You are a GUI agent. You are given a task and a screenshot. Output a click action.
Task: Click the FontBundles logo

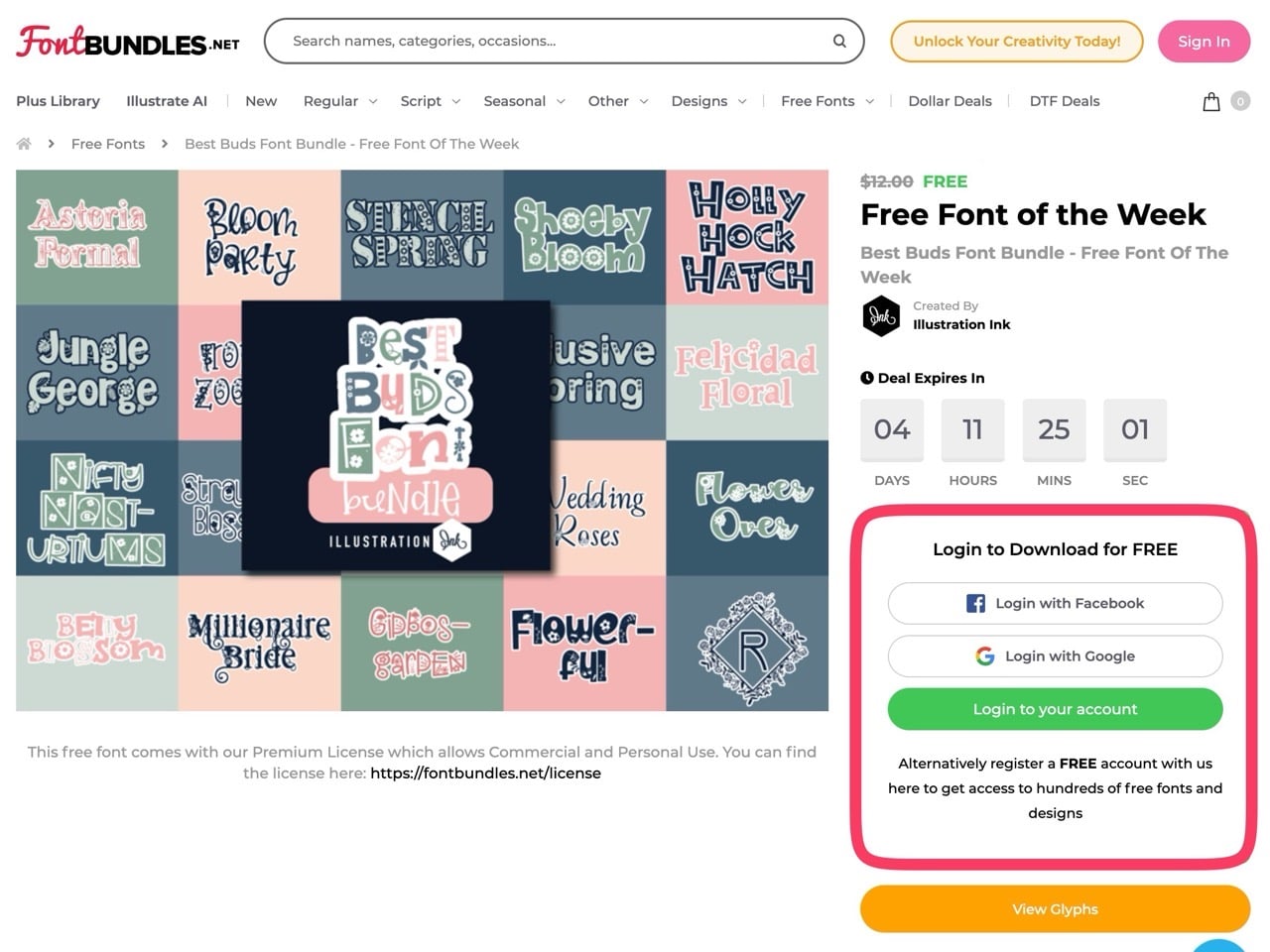coord(126,40)
